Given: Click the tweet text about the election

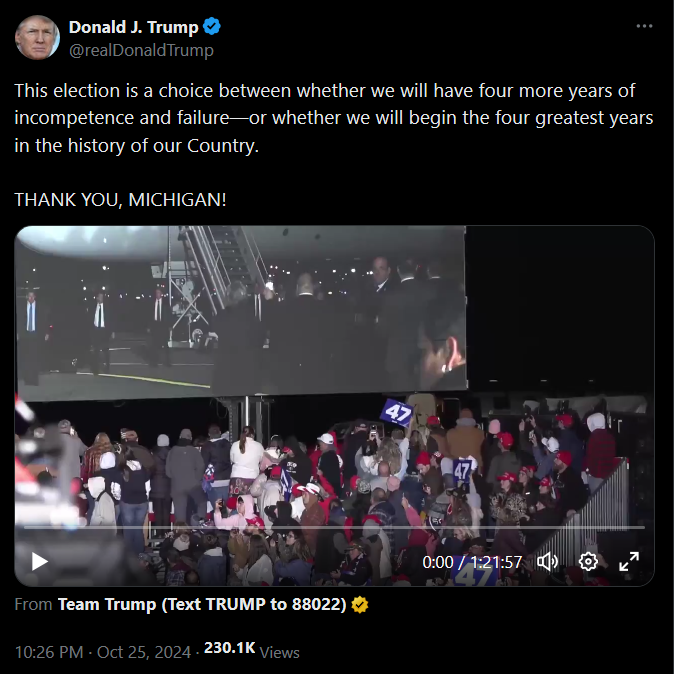Looking at the screenshot, I should (x=334, y=118).
